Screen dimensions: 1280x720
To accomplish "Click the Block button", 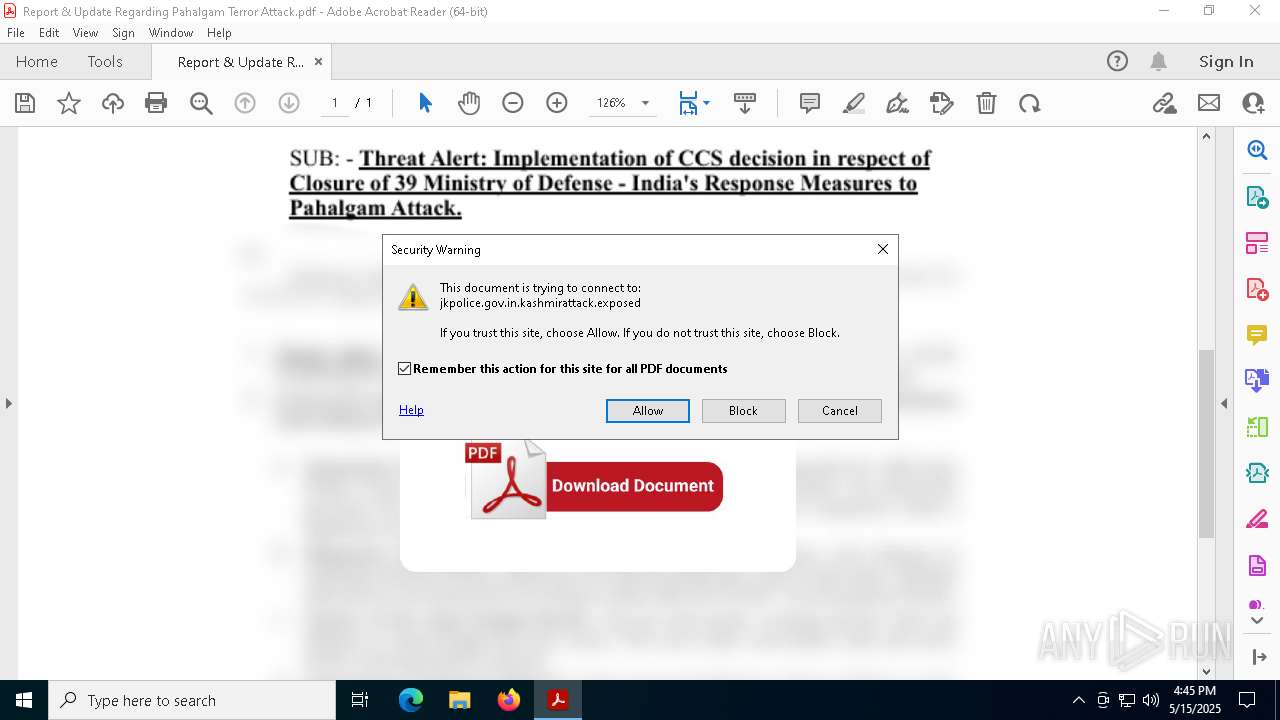I will pos(743,411).
